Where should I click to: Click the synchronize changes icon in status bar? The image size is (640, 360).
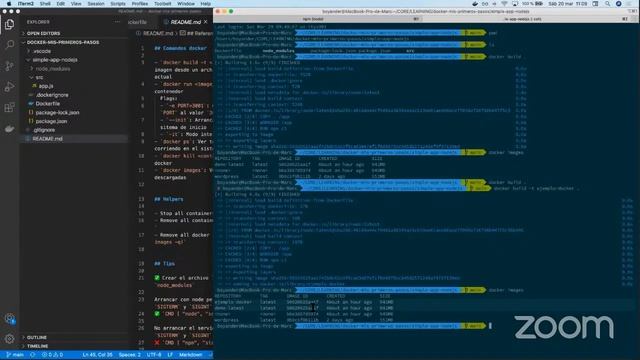[32, 355]
